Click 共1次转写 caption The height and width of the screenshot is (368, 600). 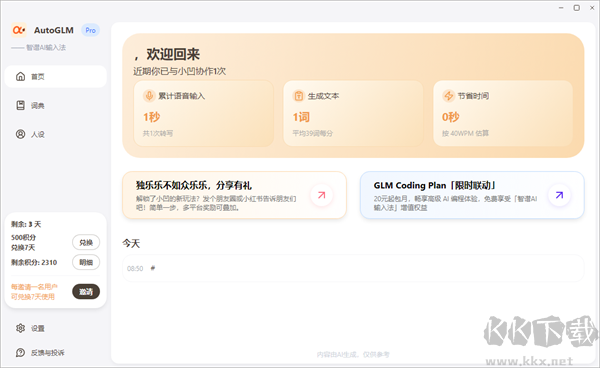(158, 133)
